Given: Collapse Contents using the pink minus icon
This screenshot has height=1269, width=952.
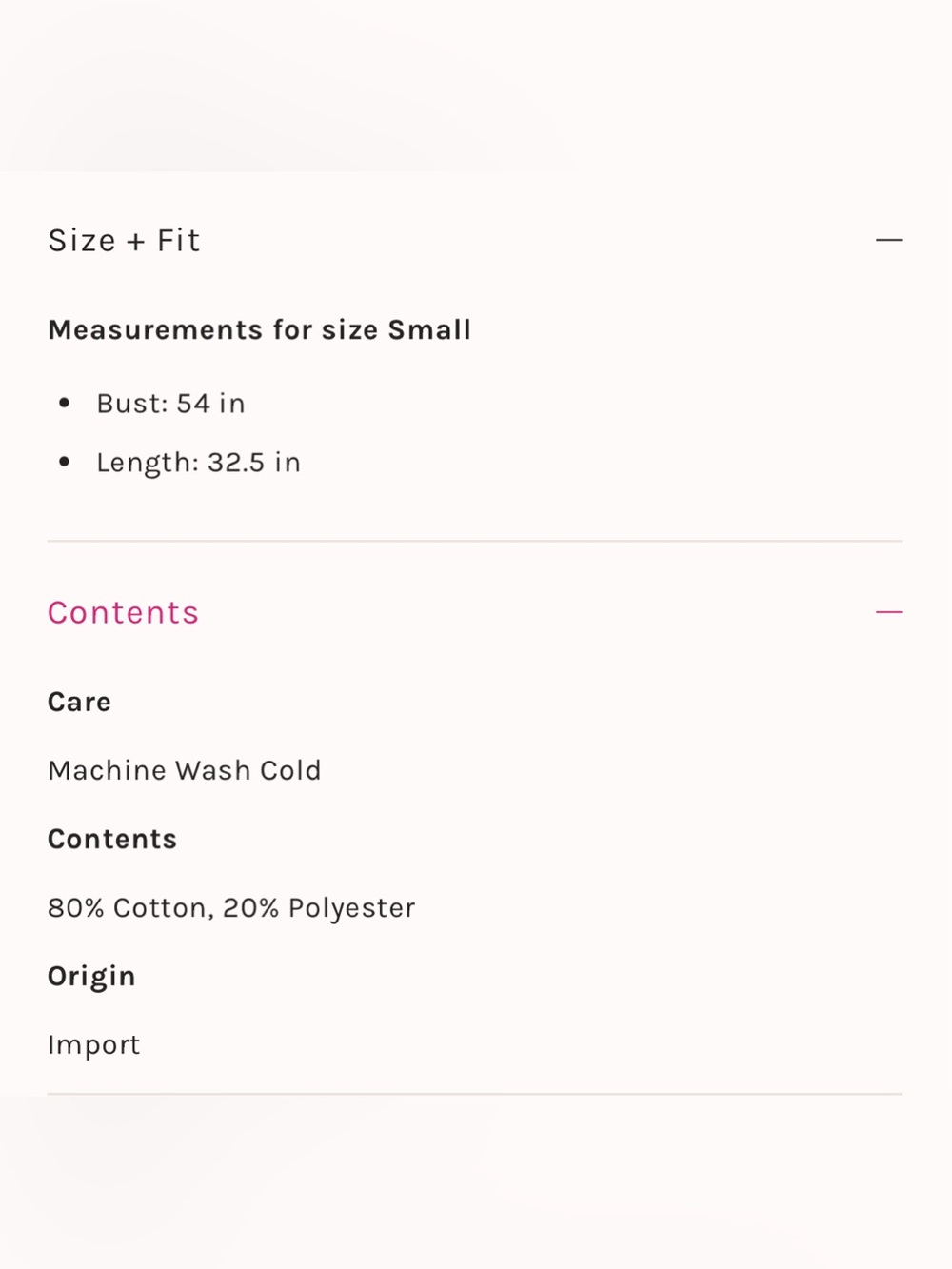Looking at the screenshot, I should point(889,612).
